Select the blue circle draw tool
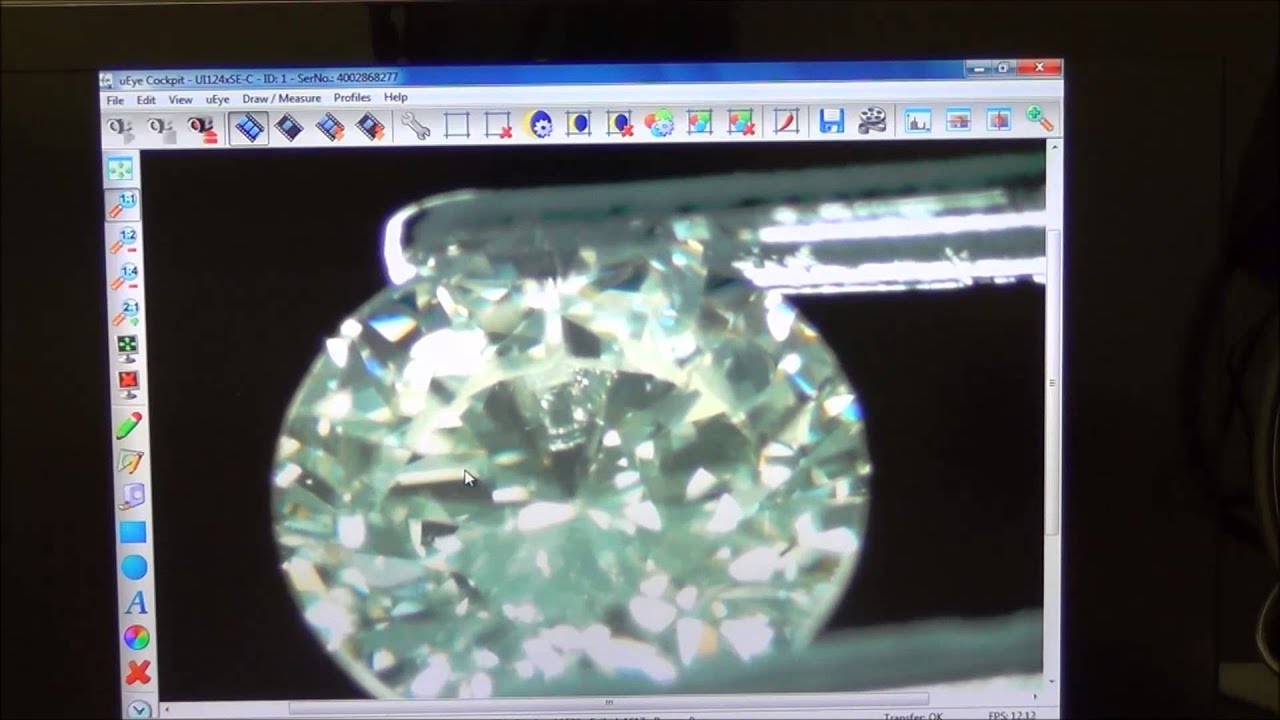Image resolution: width=1280 pixels, height=720 pixels. pos(134,567)
